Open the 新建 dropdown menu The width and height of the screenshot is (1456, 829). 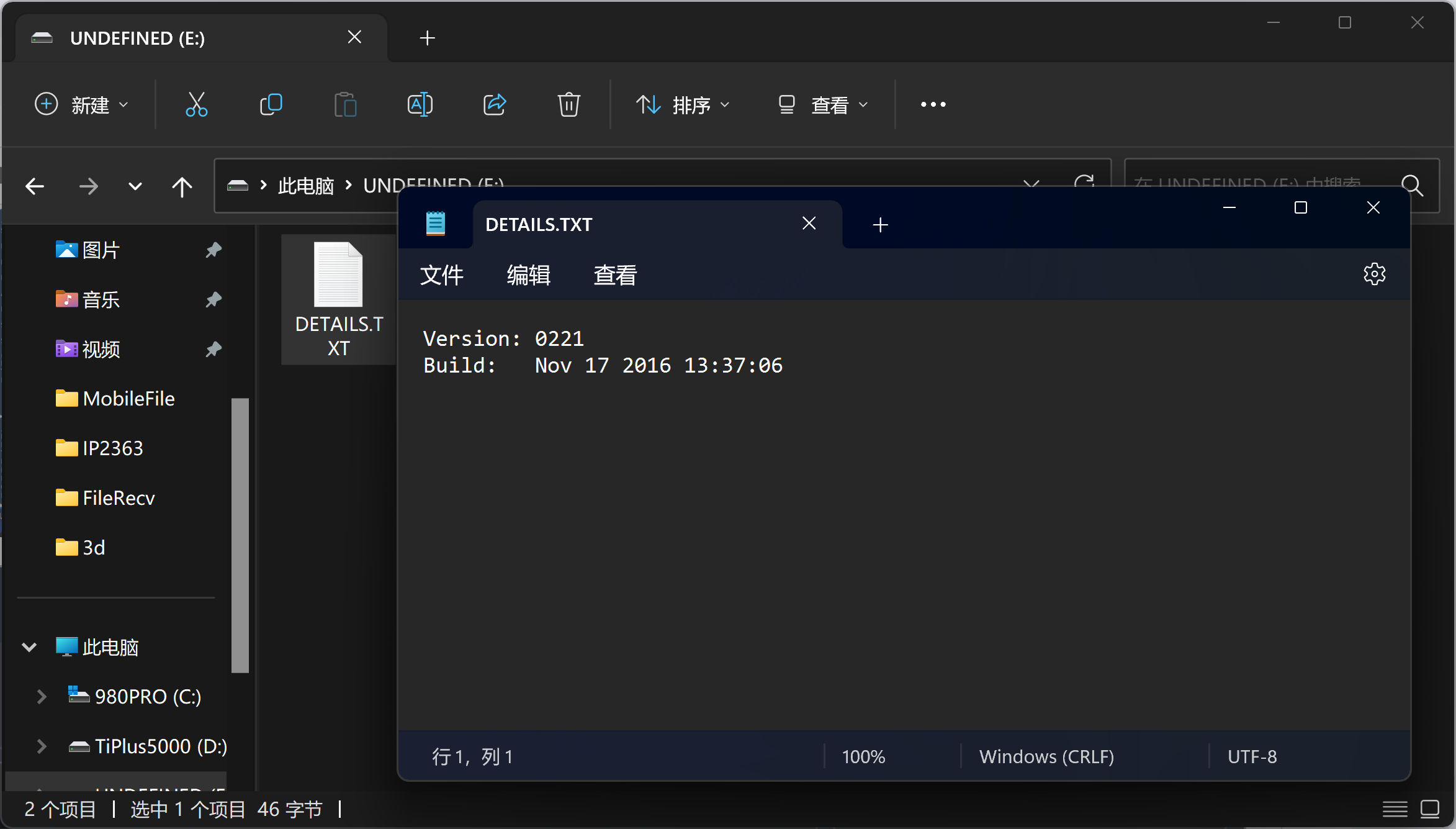81,104
